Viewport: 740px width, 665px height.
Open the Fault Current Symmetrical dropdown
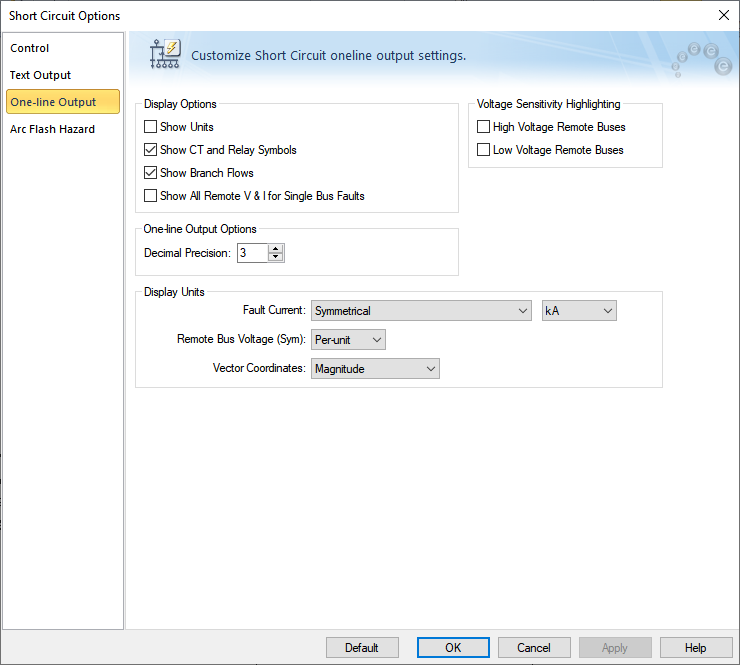421,311
